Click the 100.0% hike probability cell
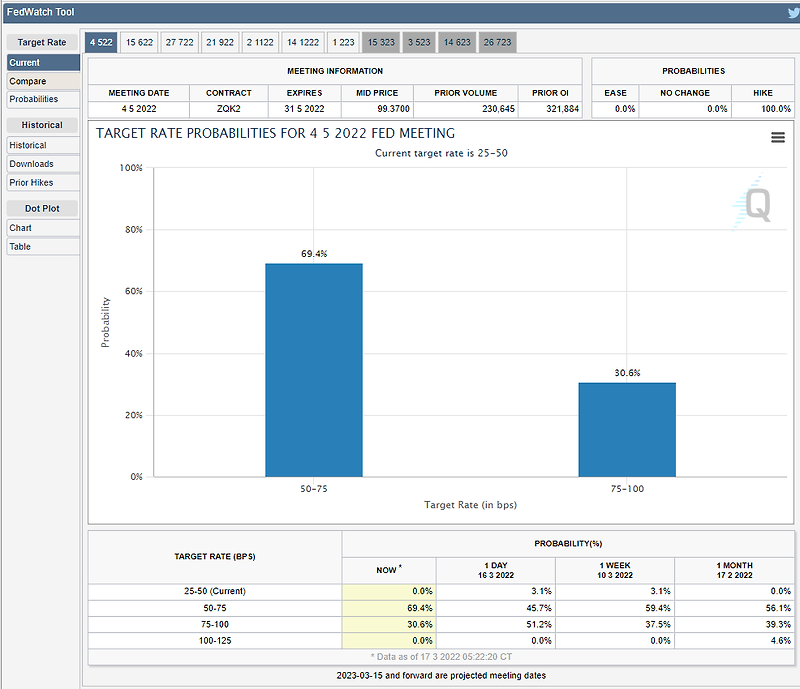Image resolution: width=800 pixels, height=689 pixels. click(x=763, y=109)
